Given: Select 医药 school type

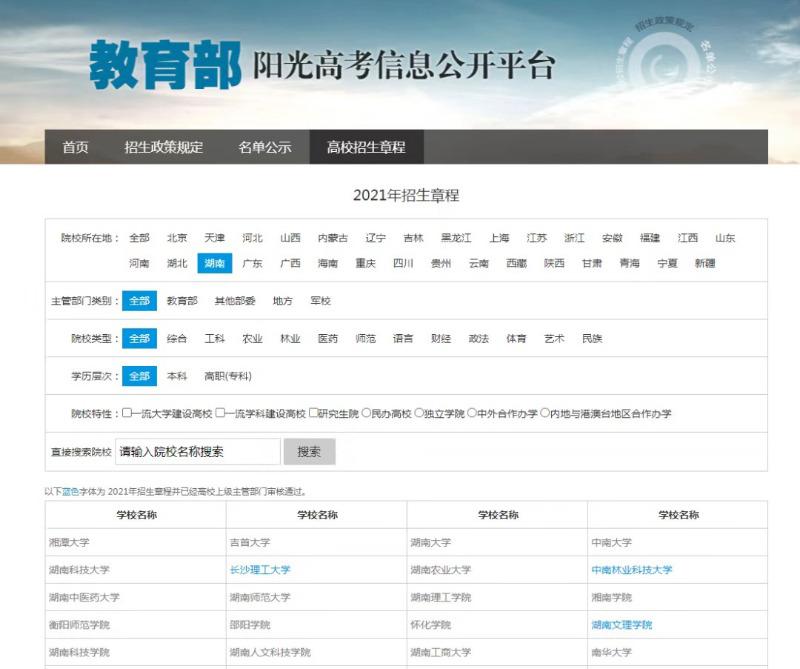Looking at the screenshot, I should coord(328,338).
